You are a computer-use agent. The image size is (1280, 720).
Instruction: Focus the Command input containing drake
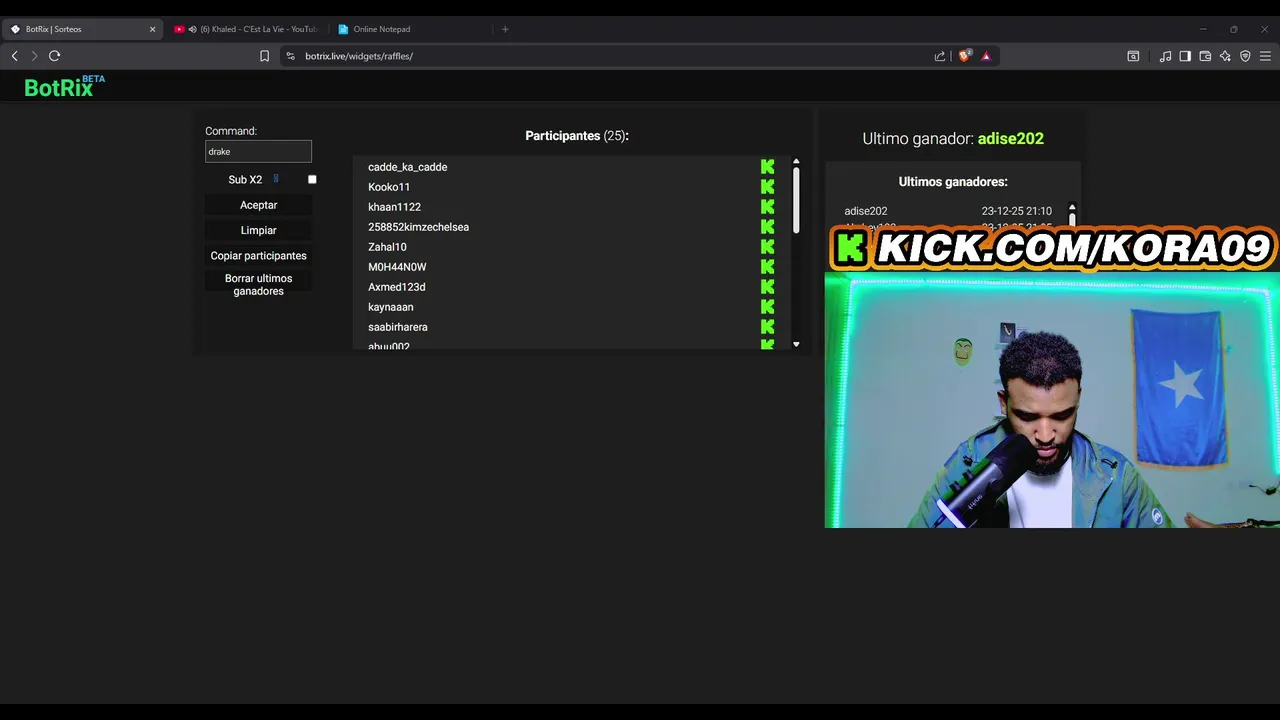coord(258,151)
